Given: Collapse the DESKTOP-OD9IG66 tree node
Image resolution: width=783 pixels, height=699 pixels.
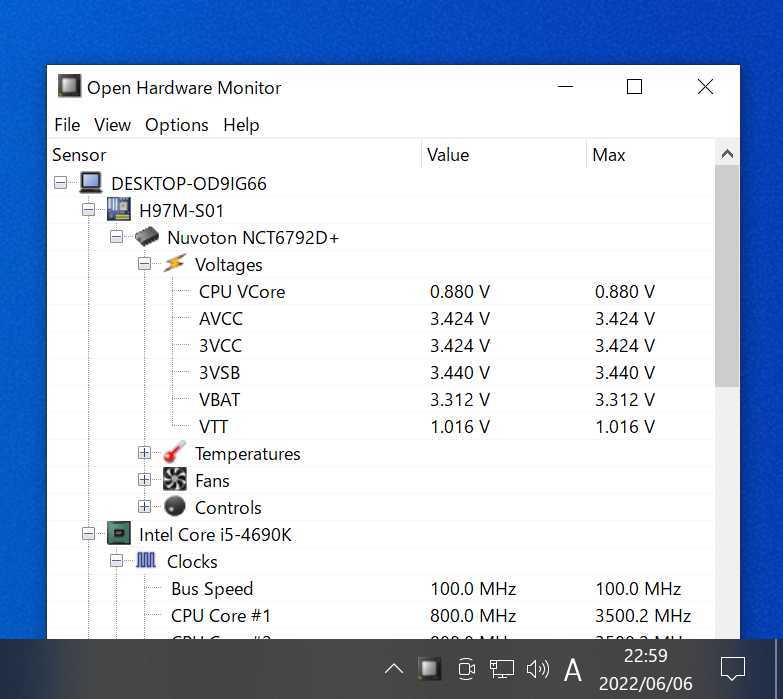Looking at the screenshot, I should click(x=60, y=183).
